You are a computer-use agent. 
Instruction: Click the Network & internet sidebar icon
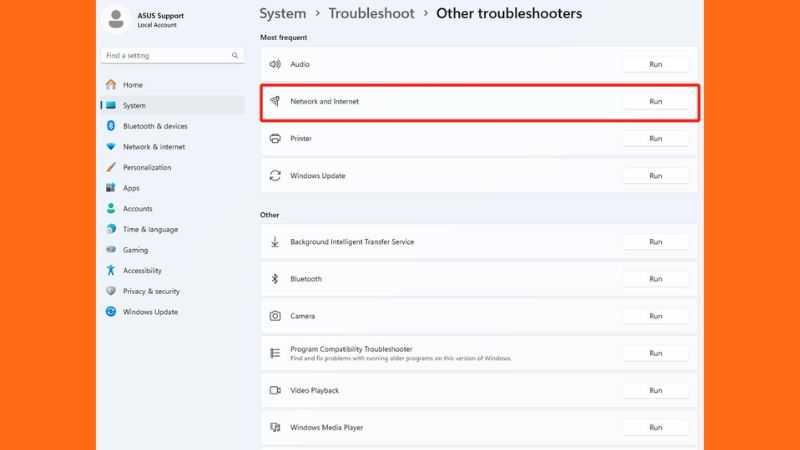pos(111,146)
